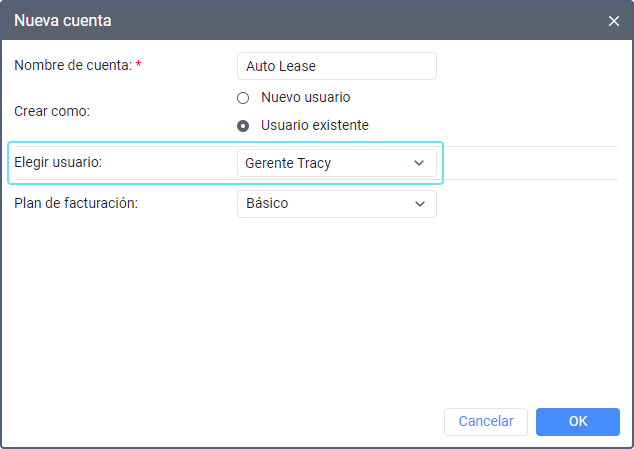Click the Plan de facturación label text

[x=76, y=203]
